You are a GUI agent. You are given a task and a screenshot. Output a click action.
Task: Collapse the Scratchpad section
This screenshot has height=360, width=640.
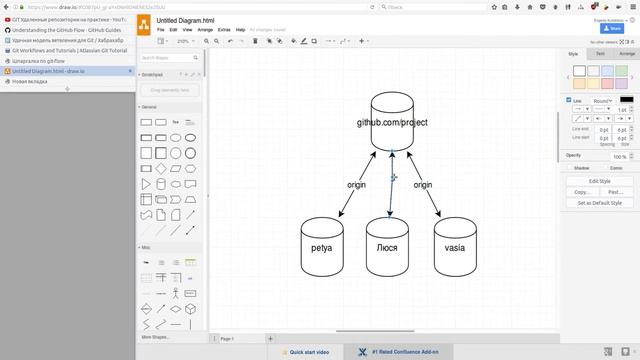pyautogui.click(x=151, y=75)
